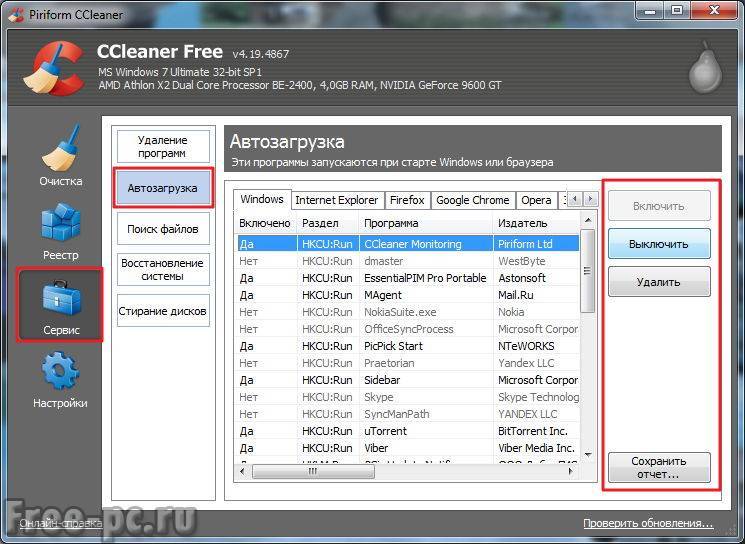
Task: Click the Piriform pear icon
Action: pyautogui.click(x=706, y=67)
